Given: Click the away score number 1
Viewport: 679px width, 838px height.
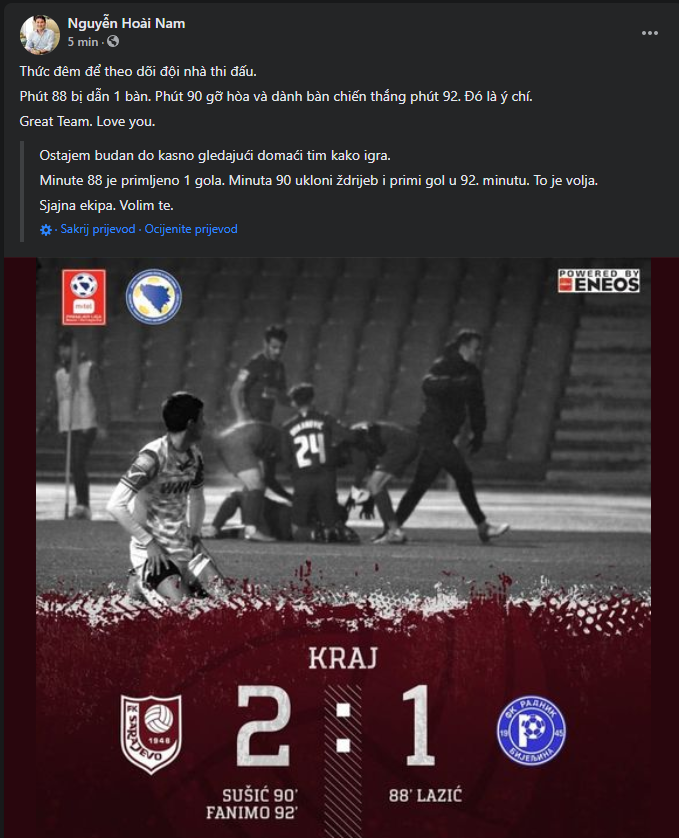Looking at the screenshot, I should pos(419,725).
